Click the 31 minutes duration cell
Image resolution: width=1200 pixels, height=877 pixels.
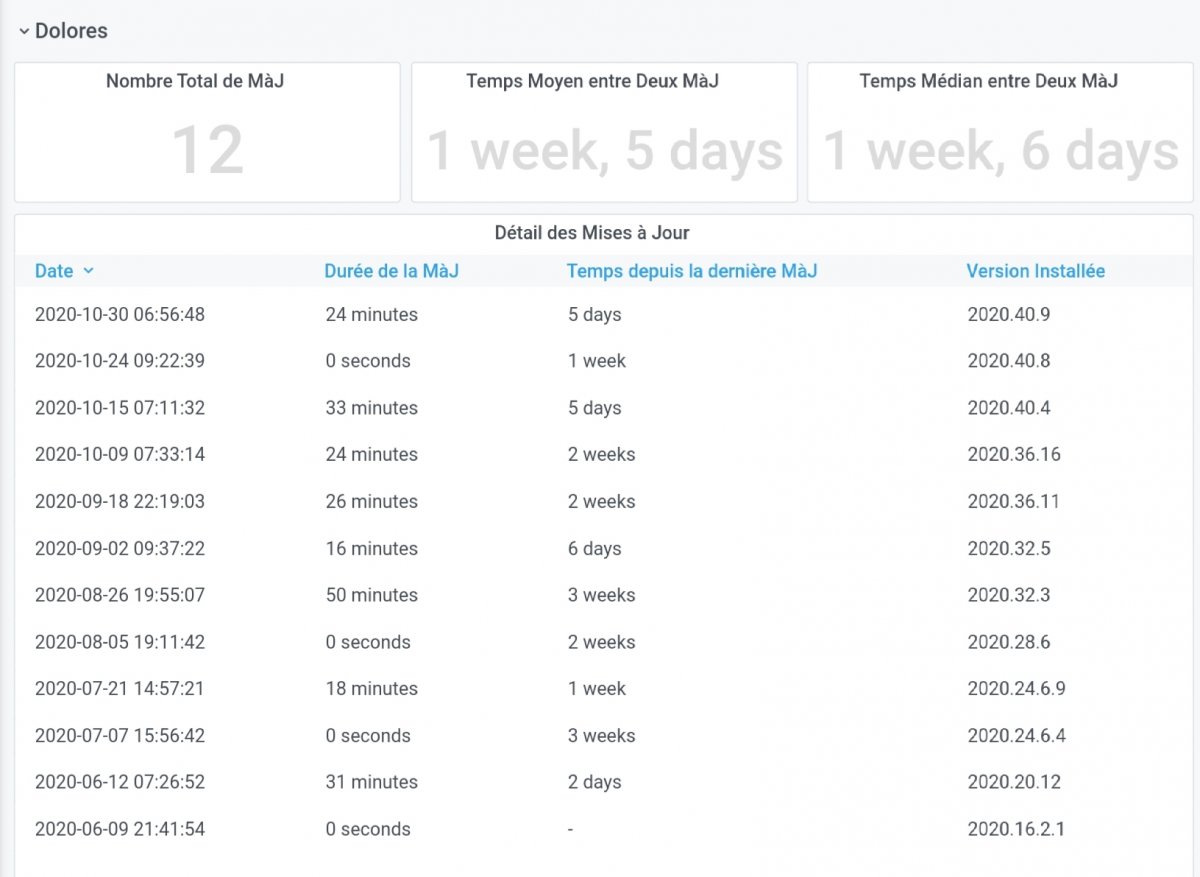371,782
